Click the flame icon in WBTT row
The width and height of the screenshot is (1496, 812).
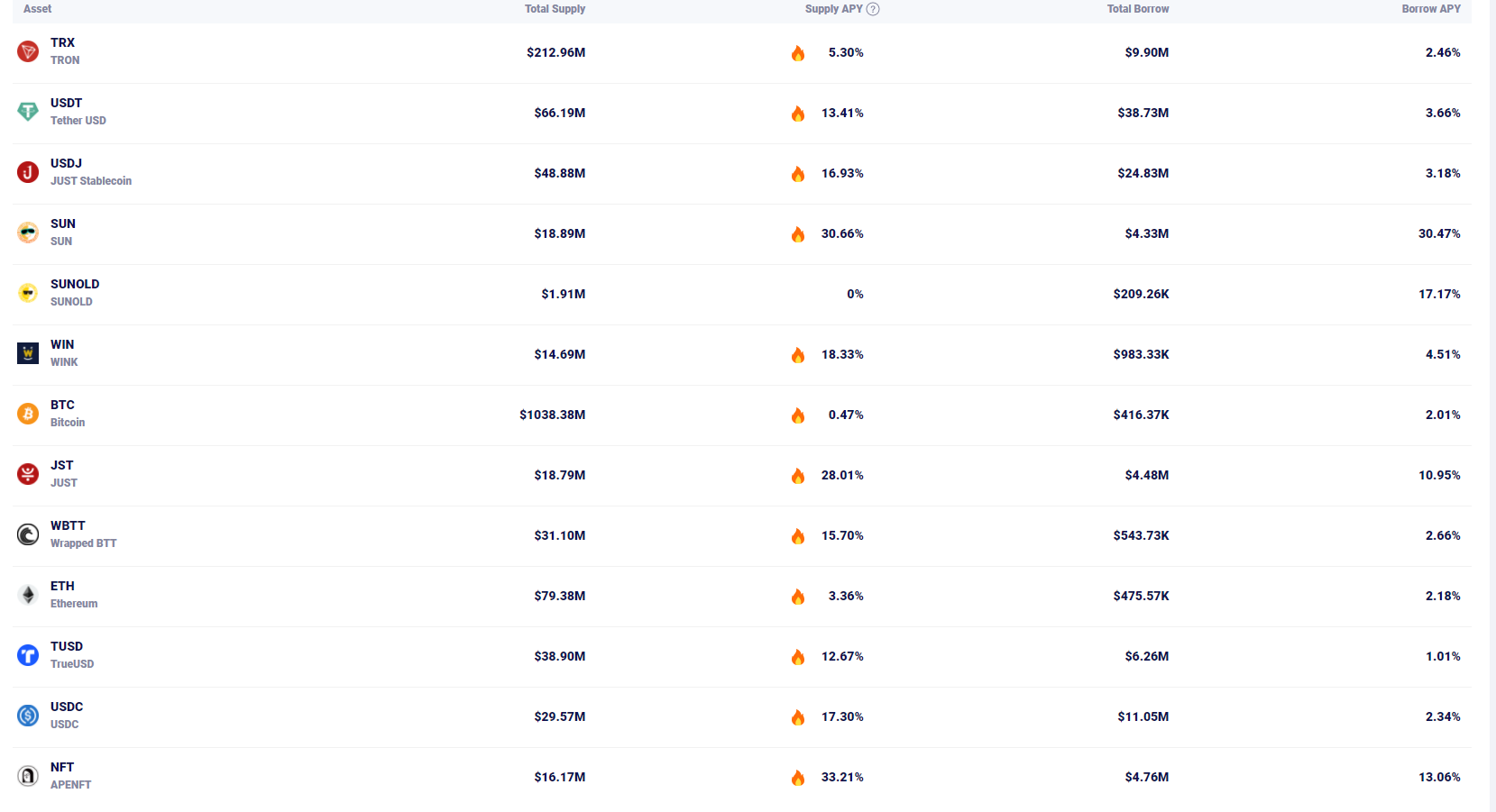pos(798,536)
